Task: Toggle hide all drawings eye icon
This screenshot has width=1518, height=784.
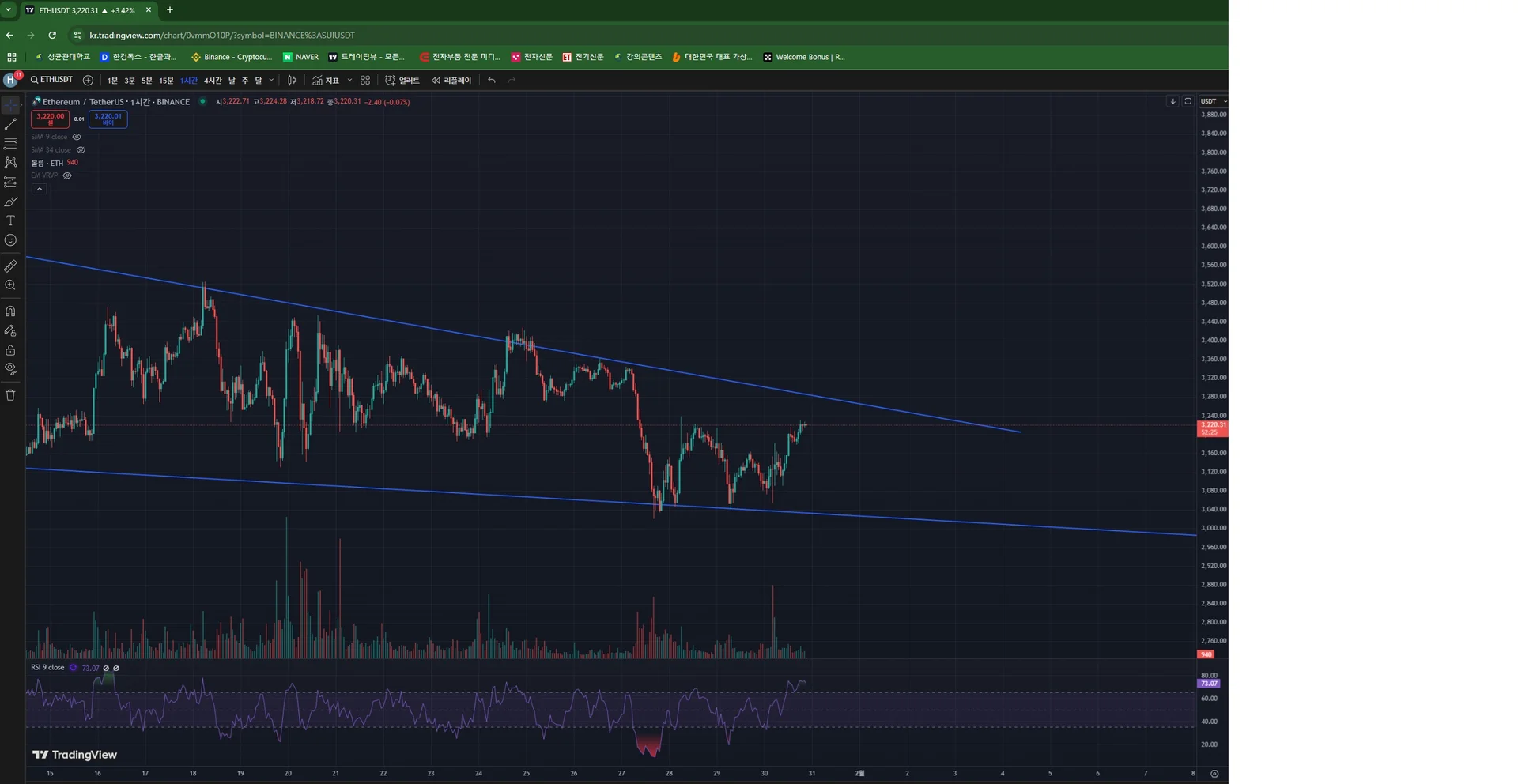Action: 10,368
